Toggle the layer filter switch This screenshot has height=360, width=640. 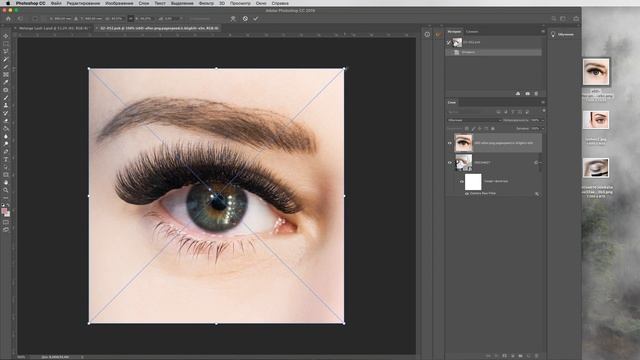pos(544,111)
